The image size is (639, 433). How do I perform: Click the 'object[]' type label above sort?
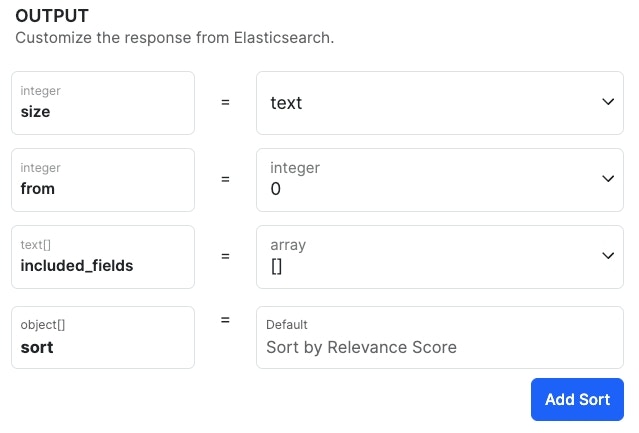[x=43, y=325]
